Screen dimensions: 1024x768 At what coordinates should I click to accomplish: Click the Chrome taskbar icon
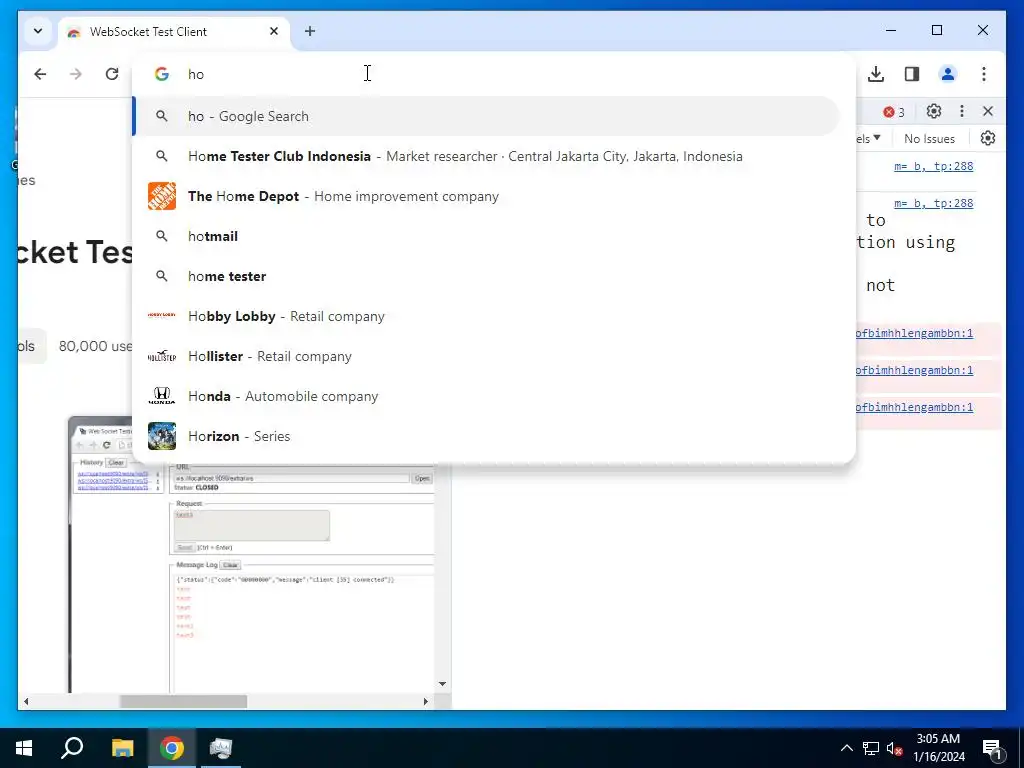point(172,748)
